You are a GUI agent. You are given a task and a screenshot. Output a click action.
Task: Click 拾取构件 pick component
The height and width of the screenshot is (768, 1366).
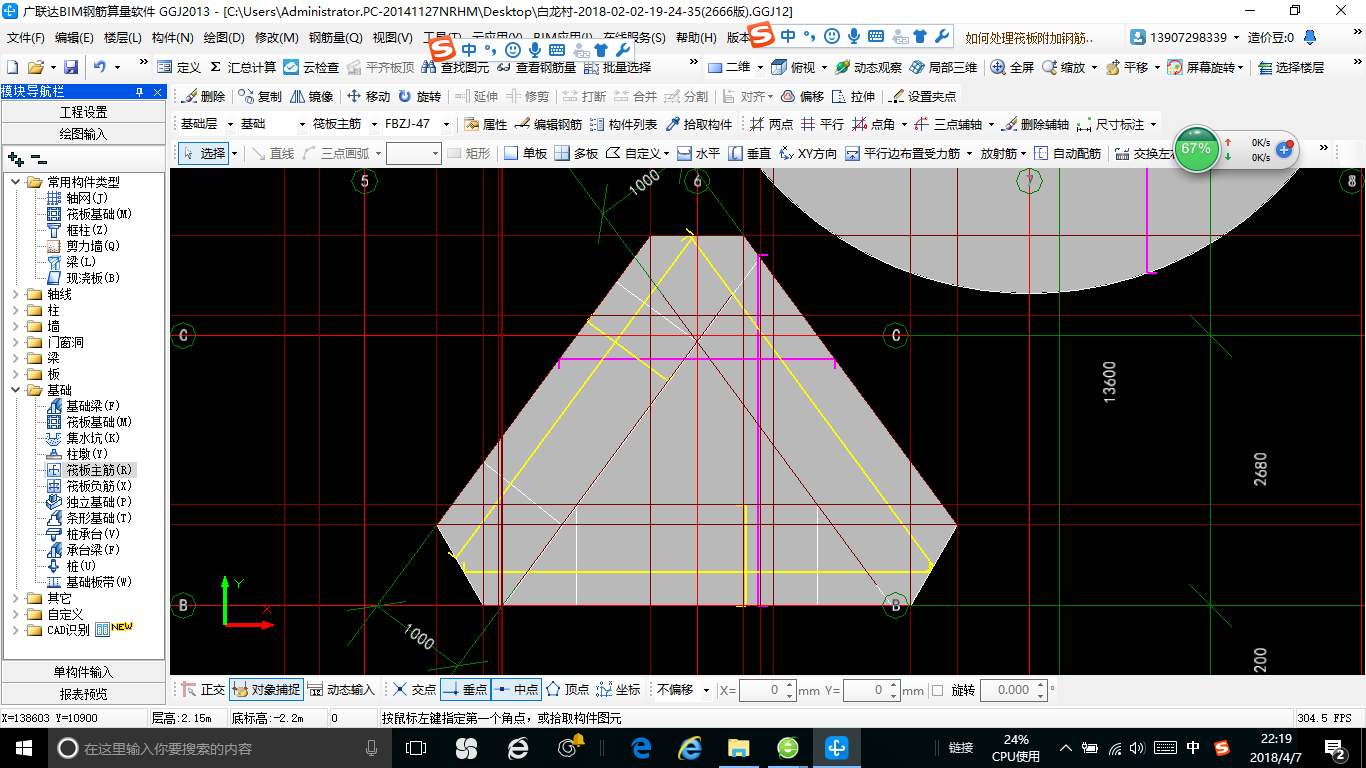coord(698,125)
